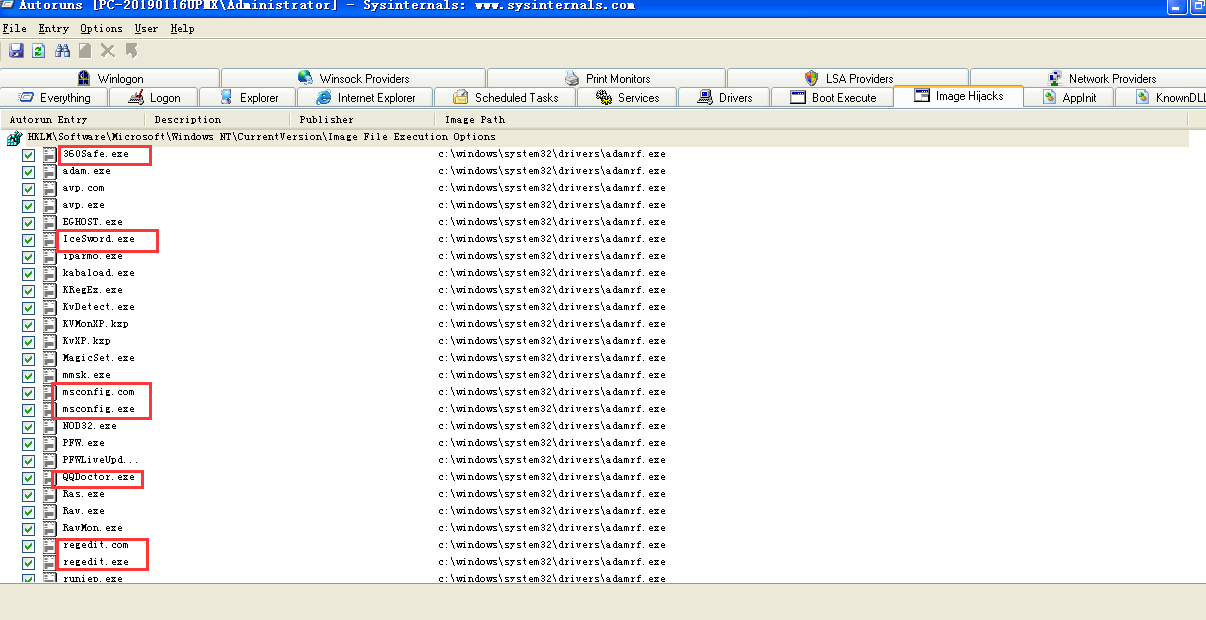Click the Properties toolbar icon

tap(85, 50)
